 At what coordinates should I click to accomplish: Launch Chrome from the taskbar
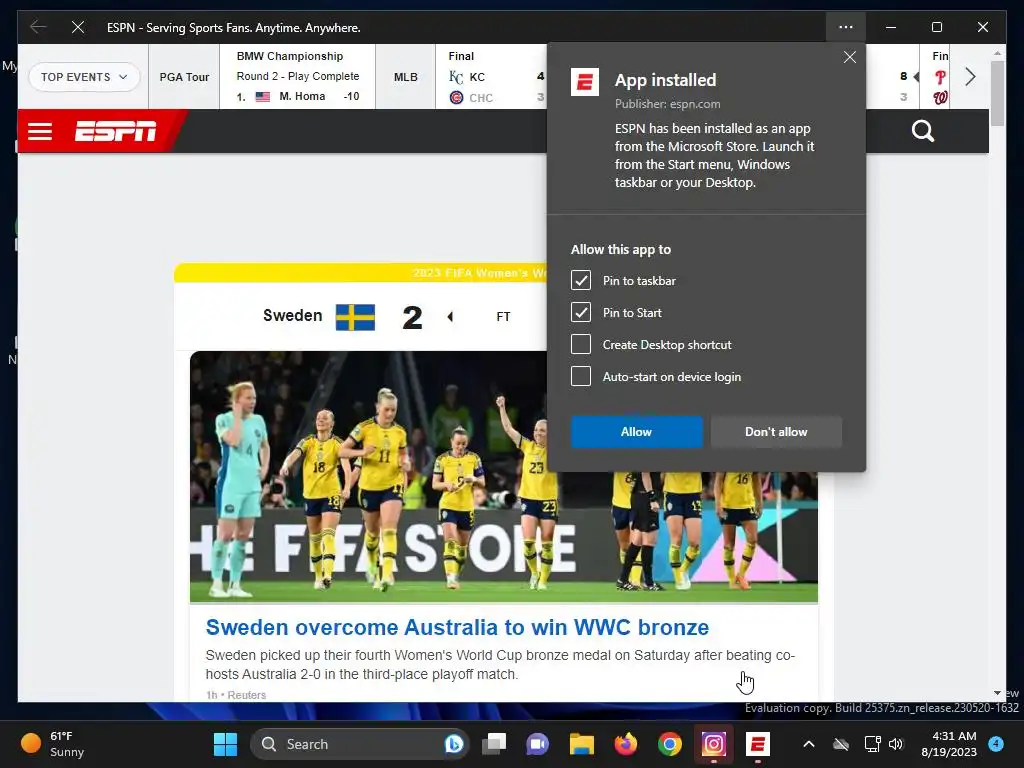pyautogui.click(x=669, y=744)
